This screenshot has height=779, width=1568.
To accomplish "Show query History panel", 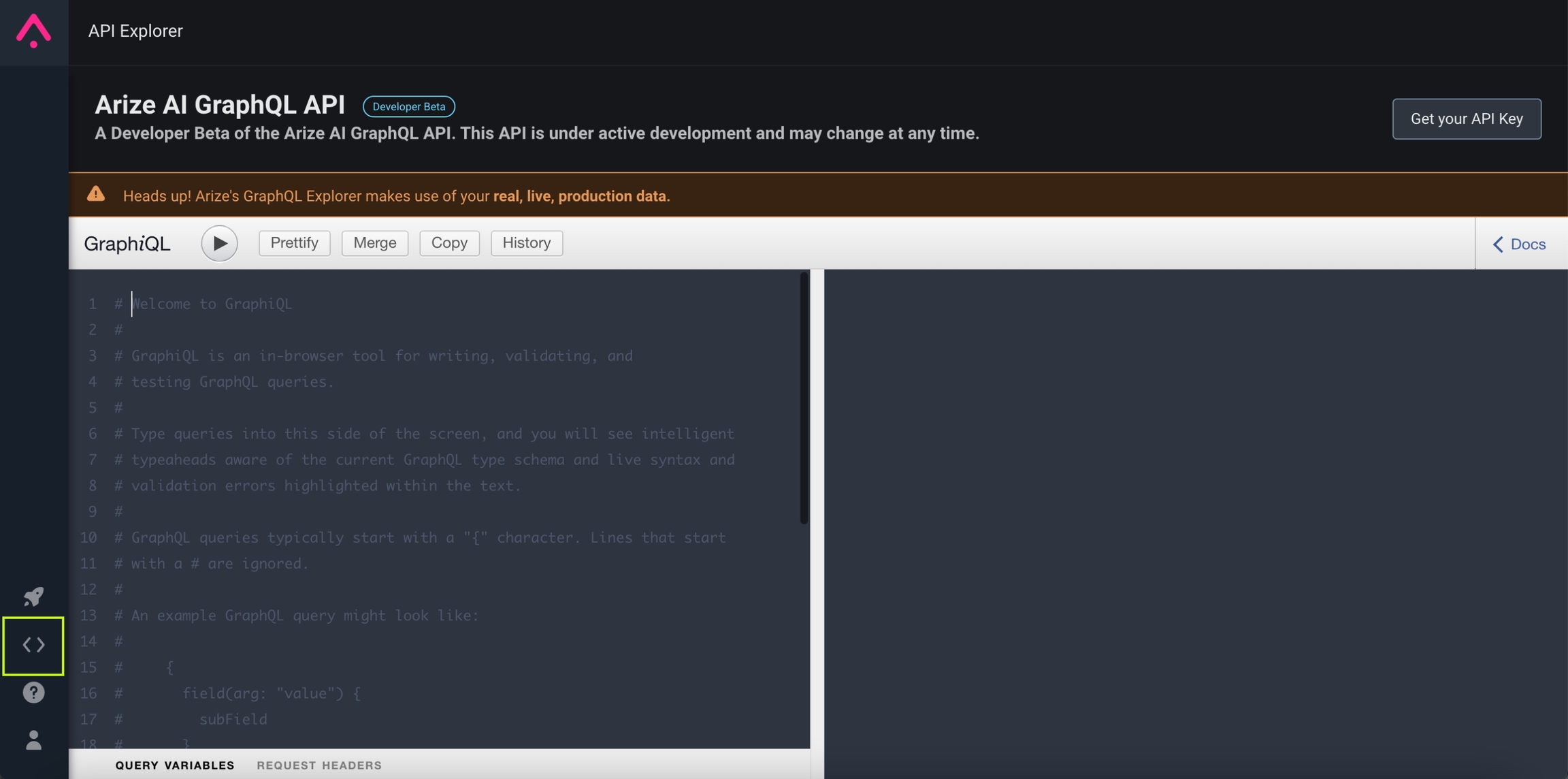I will pos(526,243).
